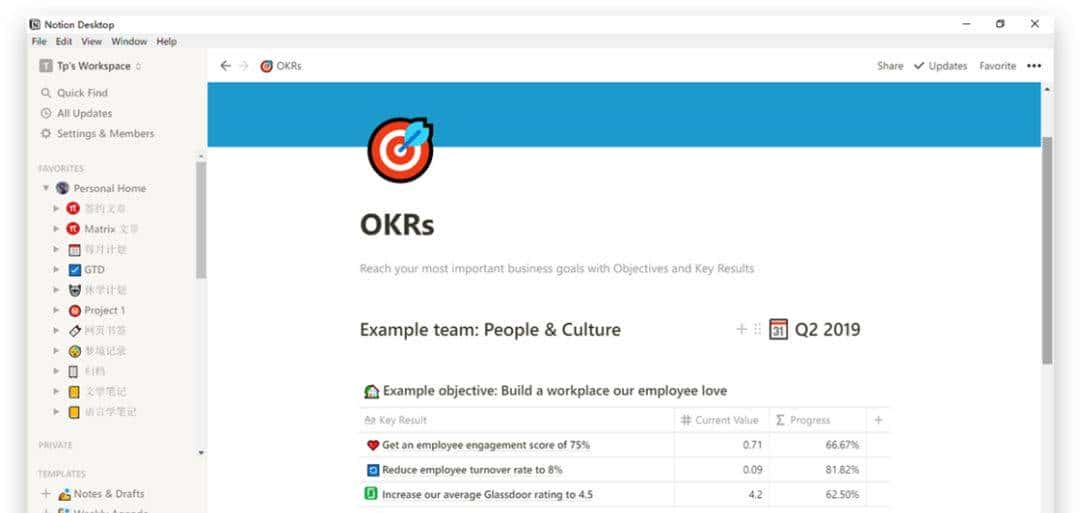
Task: Click the All Updates clock icon
Action: click(x=46, y=113)
